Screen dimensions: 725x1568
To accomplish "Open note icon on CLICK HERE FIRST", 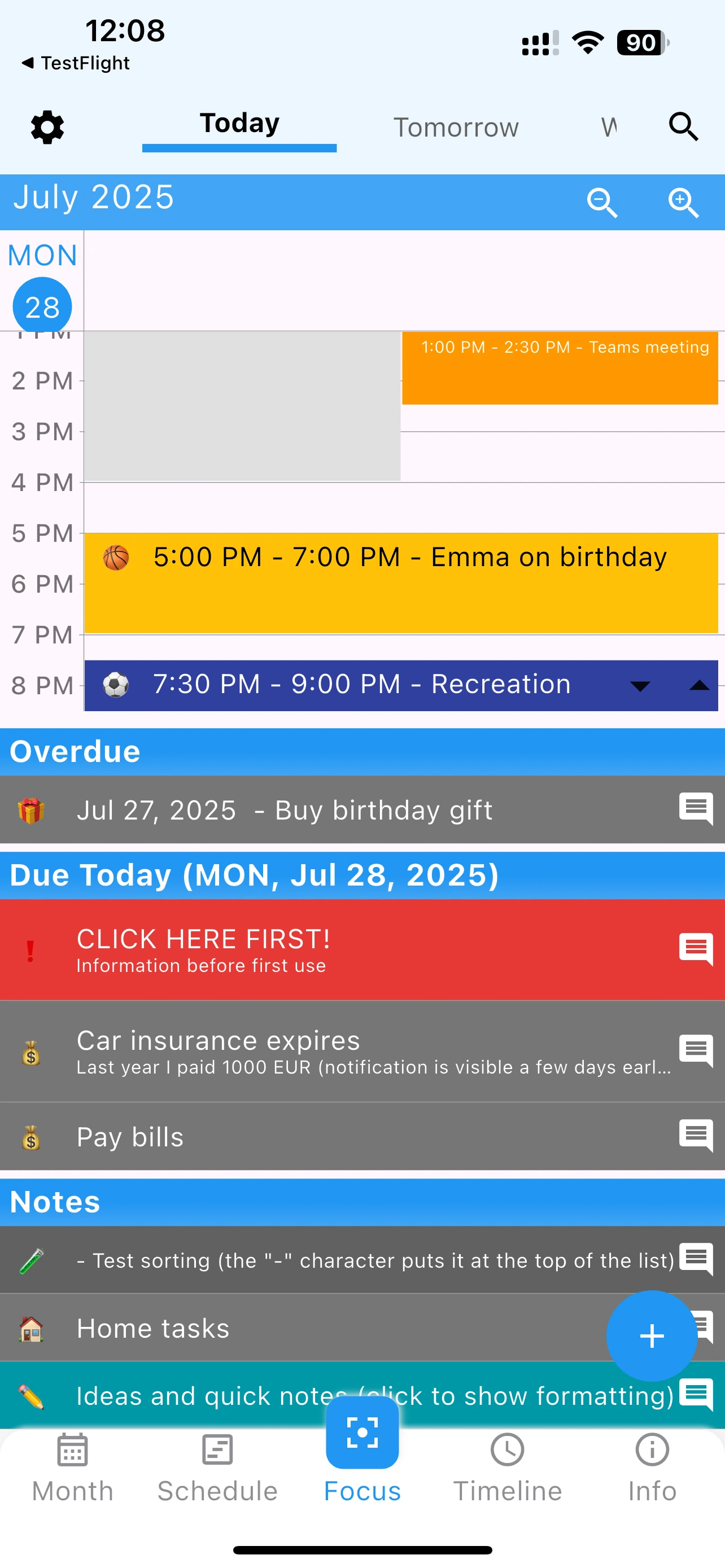I will [x=696, y=949].
